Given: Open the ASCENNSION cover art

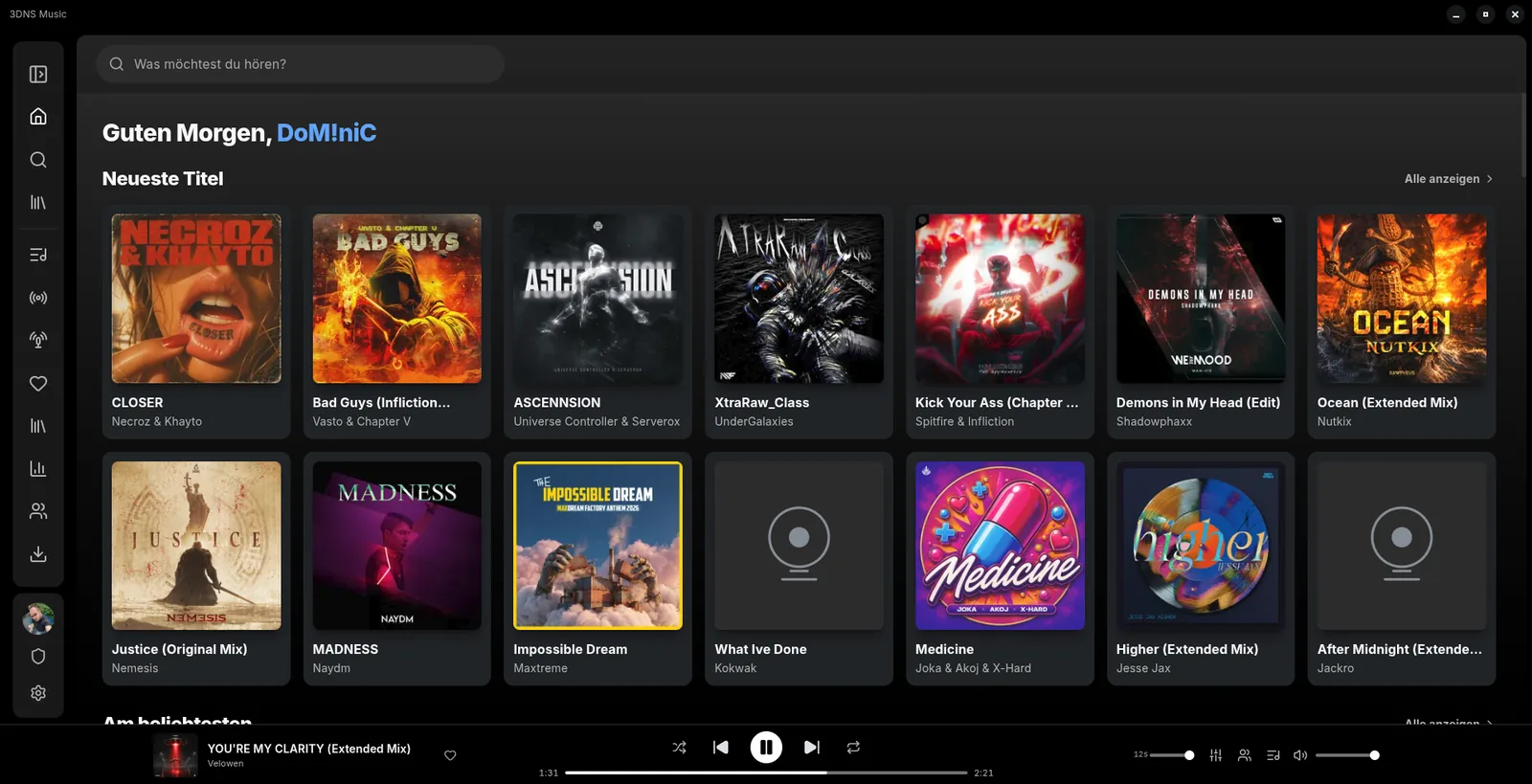Looking at the screenshot, I should pos(598,299).
